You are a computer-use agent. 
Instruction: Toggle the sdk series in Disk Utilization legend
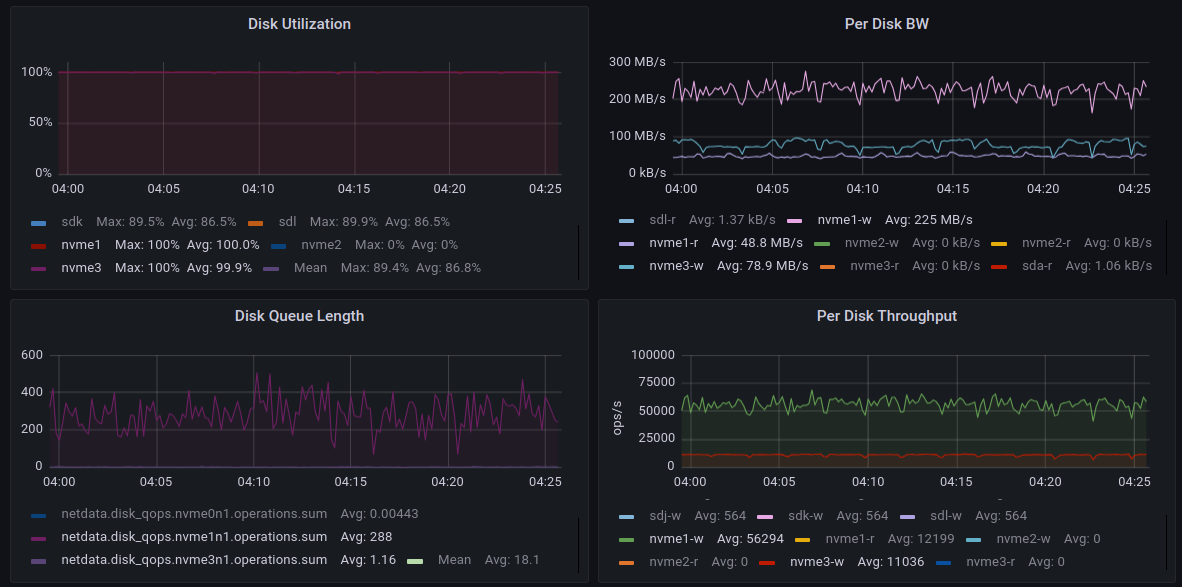click(x=72, y=221)
